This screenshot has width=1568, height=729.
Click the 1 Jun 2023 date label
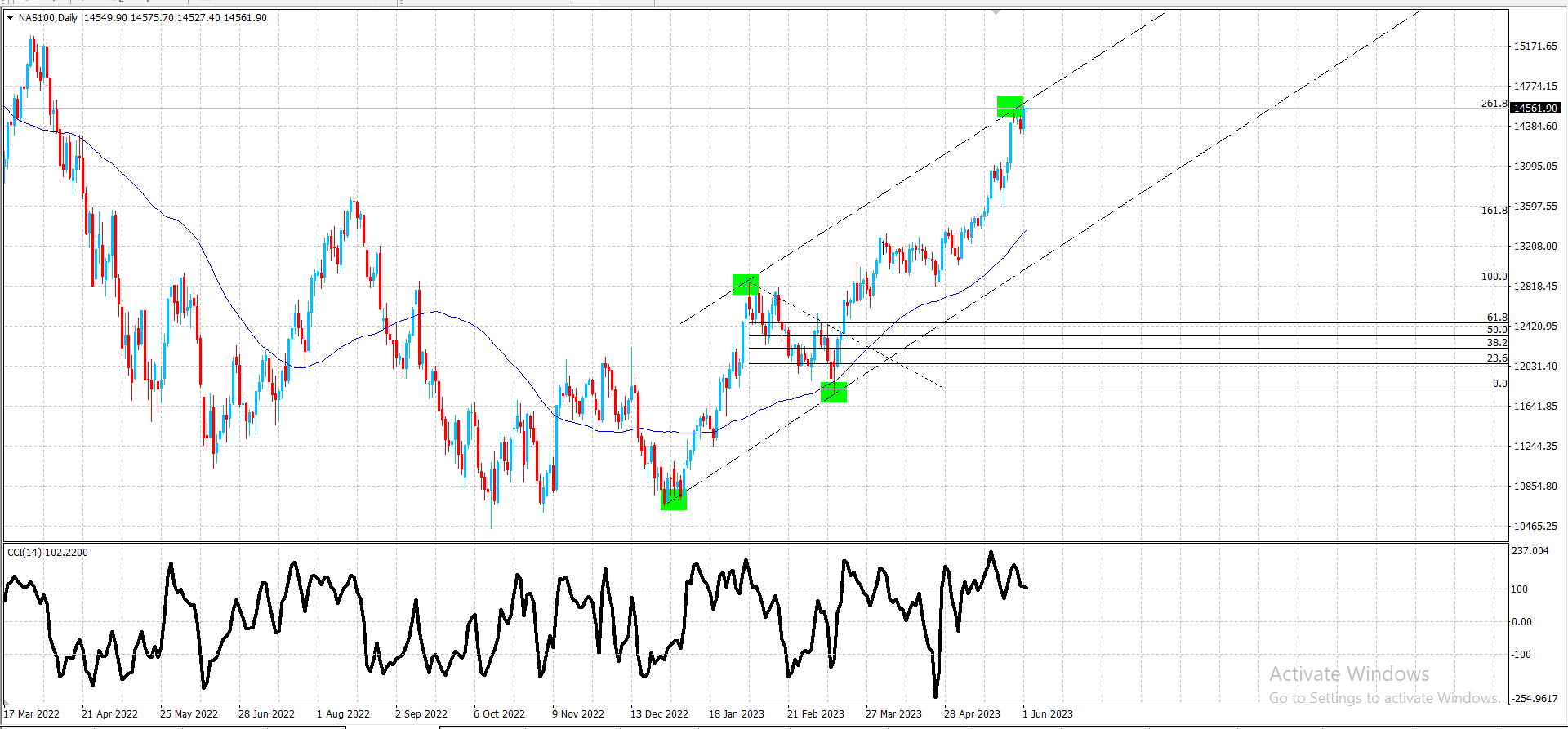point(1048,714)
